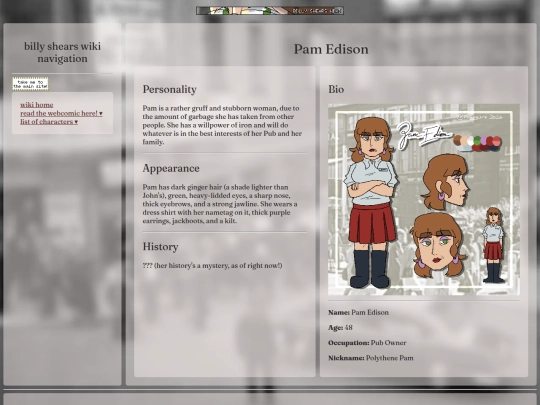
Task: Click the 'Name: Pam Edison' line
Action: click(x=358, y=313)
